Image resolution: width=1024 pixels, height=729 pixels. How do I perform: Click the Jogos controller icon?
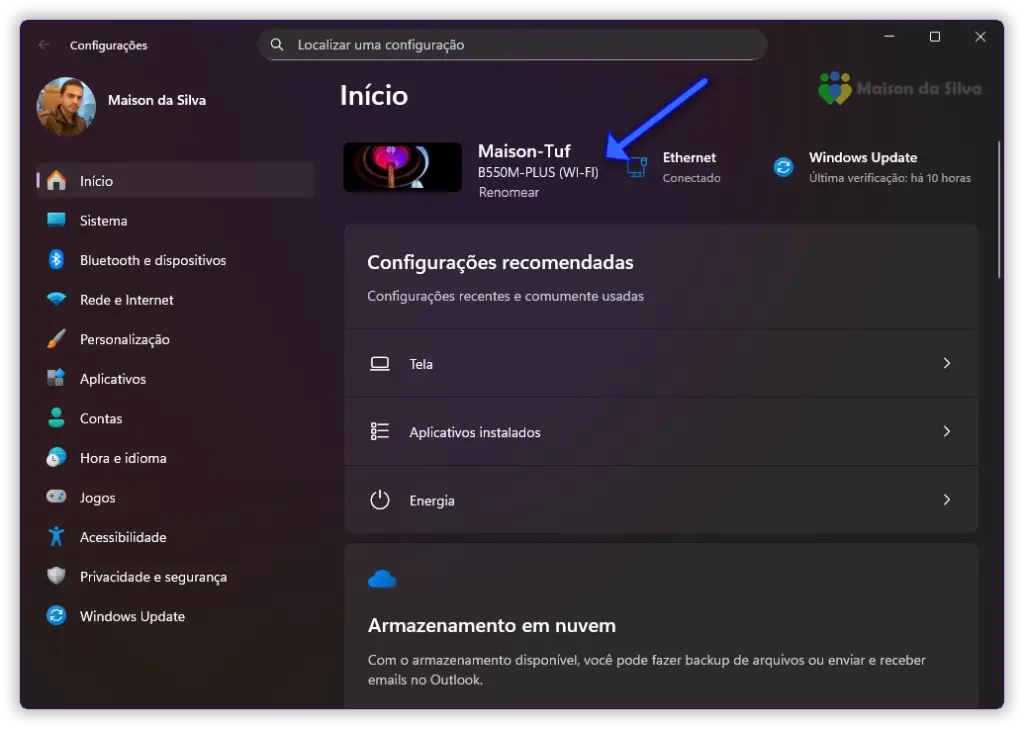pyautogui.click(x=56, y=498)
